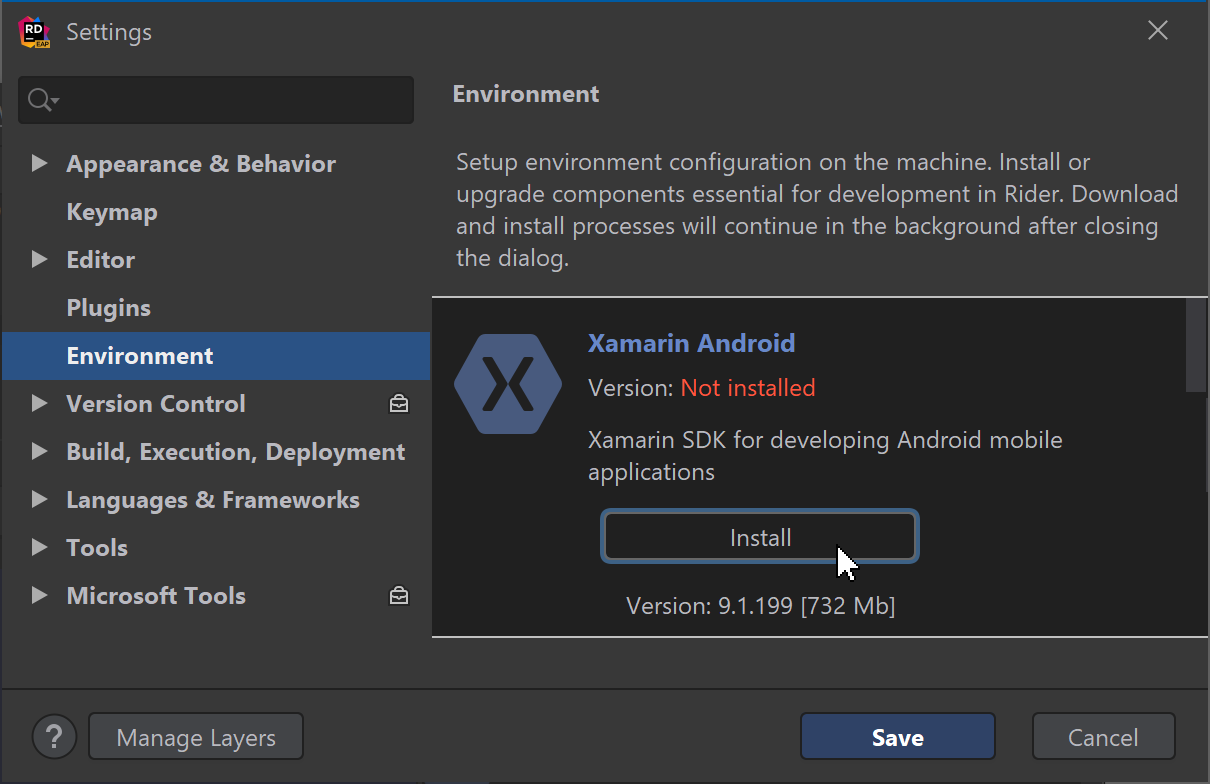Select Plugins in the sidebar
Viewport: 1210px width, 784px height.
pyautogui.click(x=108, y=307)
